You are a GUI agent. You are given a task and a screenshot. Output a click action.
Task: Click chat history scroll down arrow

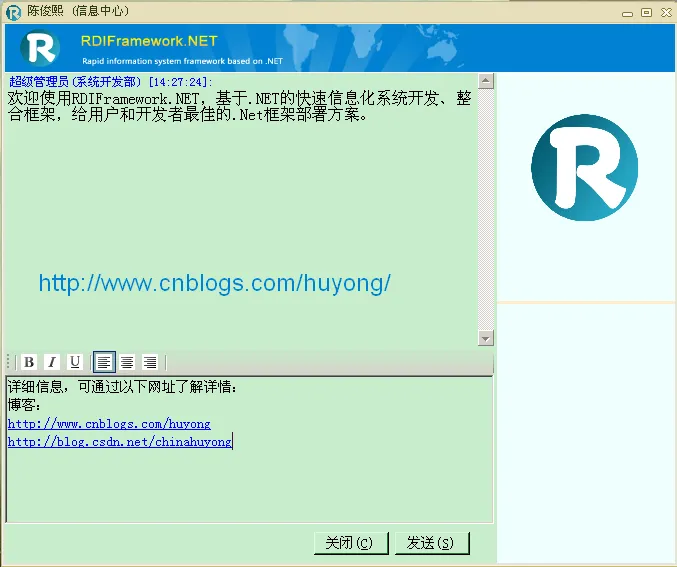click(x=486, y=338)
